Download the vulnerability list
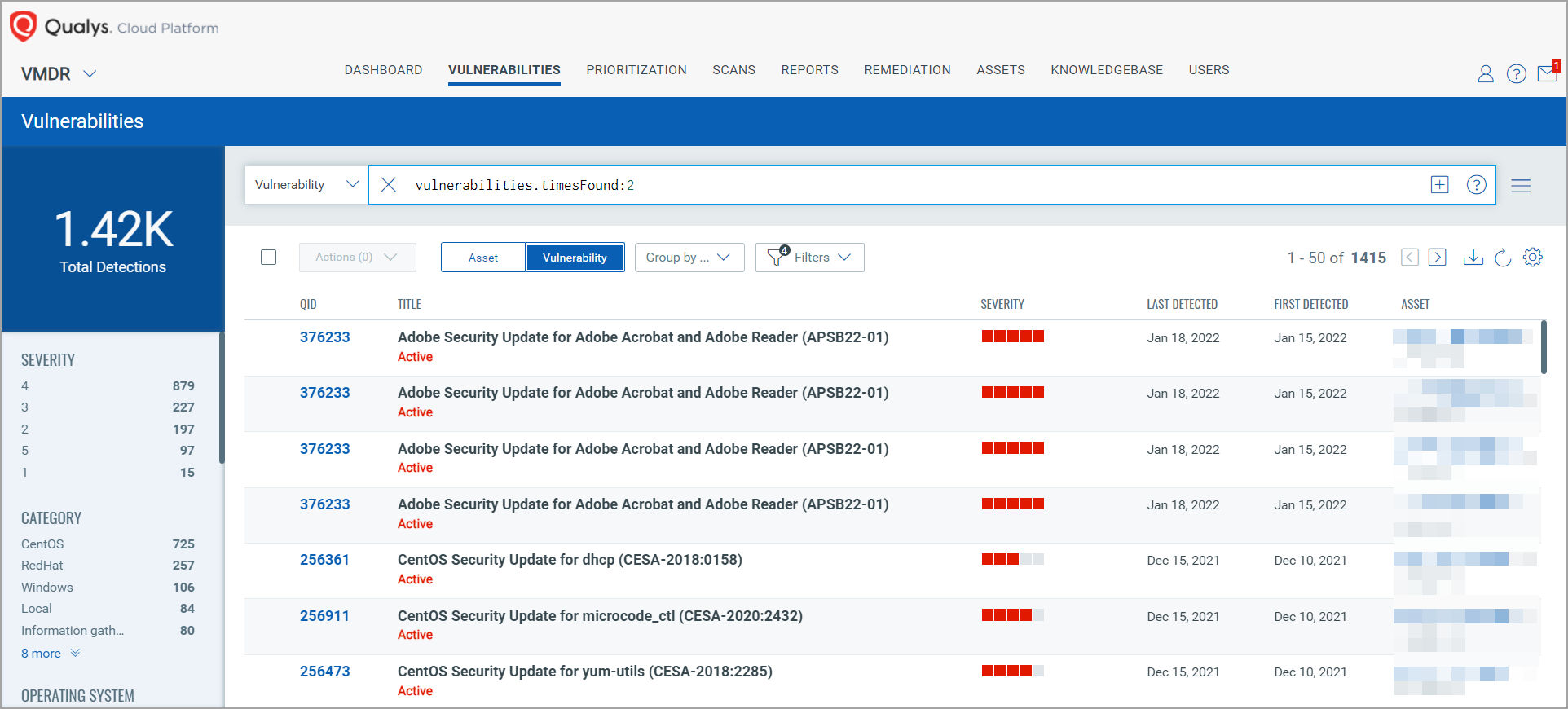This screenshot has width=1568, height=709. click(1473, 258)
